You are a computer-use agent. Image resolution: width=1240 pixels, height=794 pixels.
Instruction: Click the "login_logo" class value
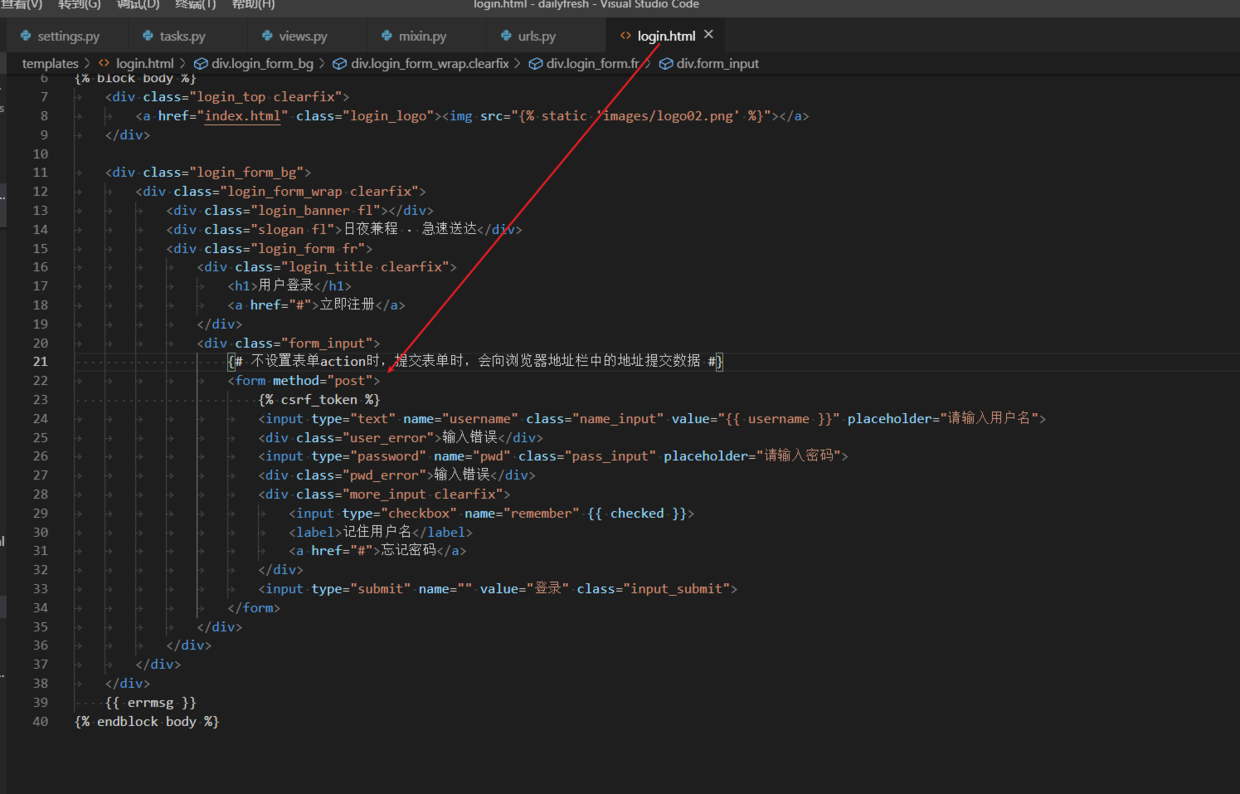point(389,116)
